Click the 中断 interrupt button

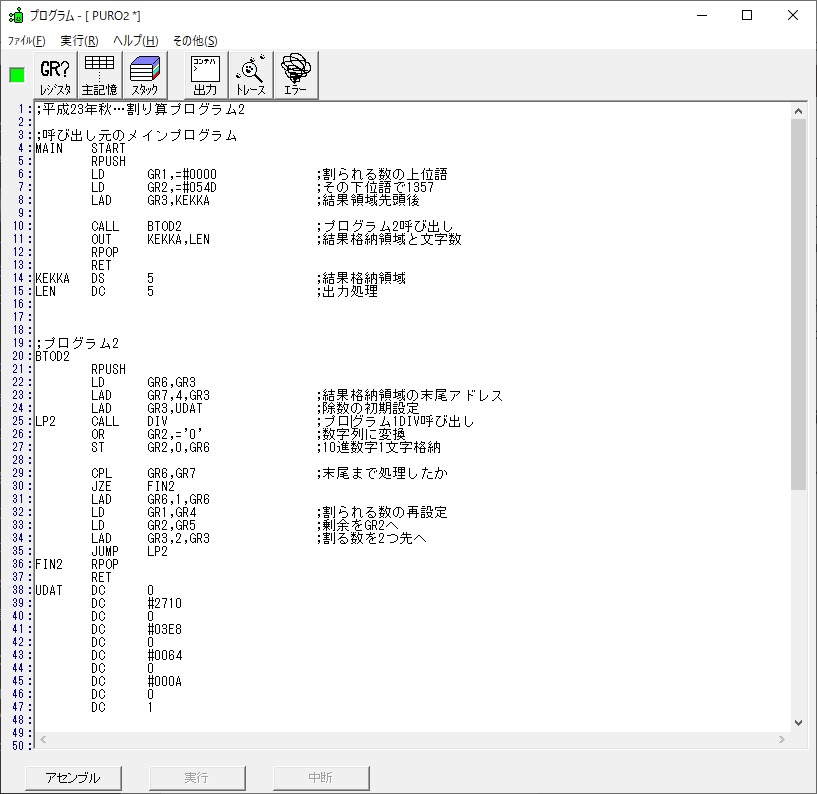click(x=320, y=778)
